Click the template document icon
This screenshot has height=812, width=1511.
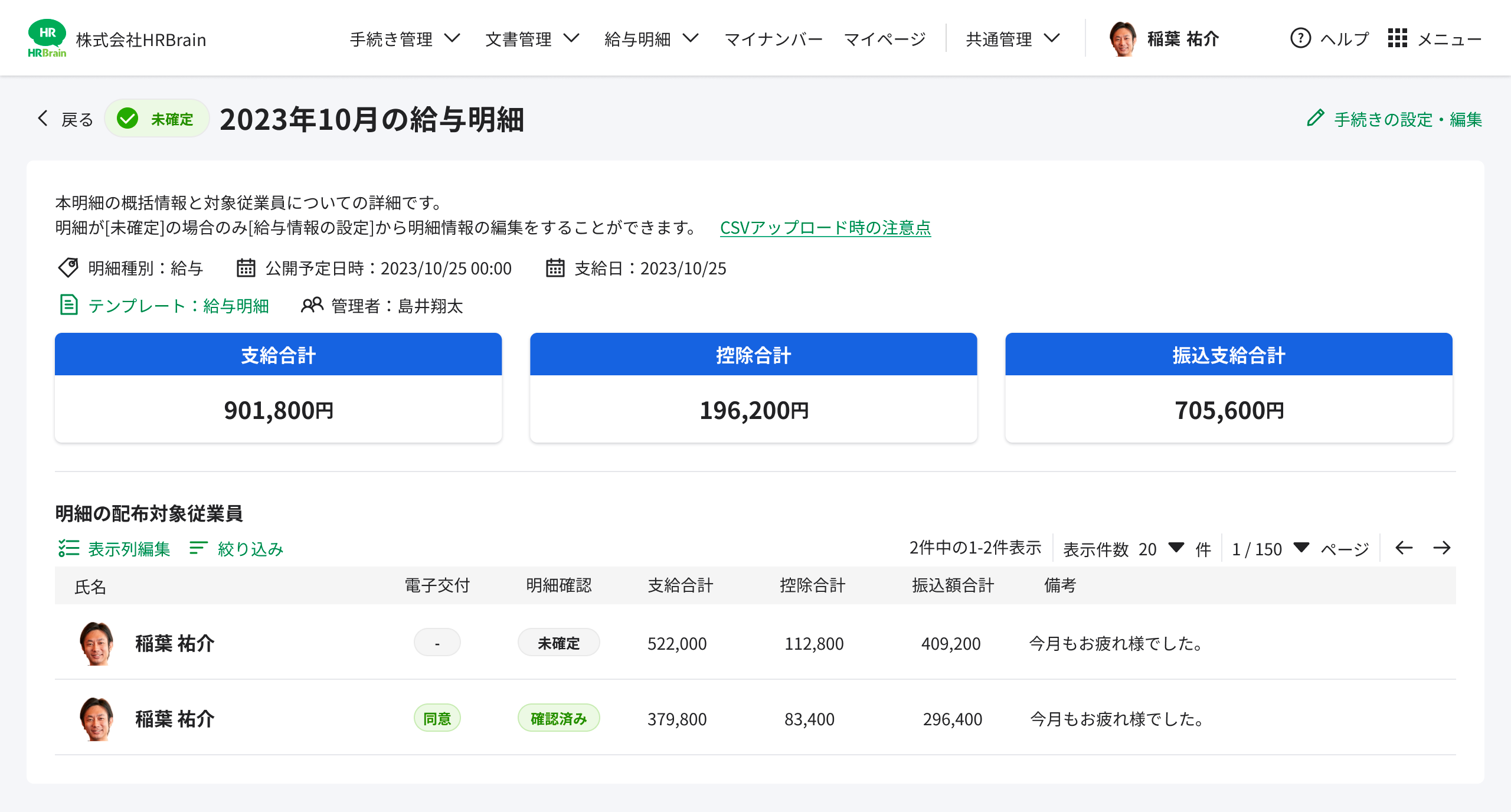tap(69, 305)
